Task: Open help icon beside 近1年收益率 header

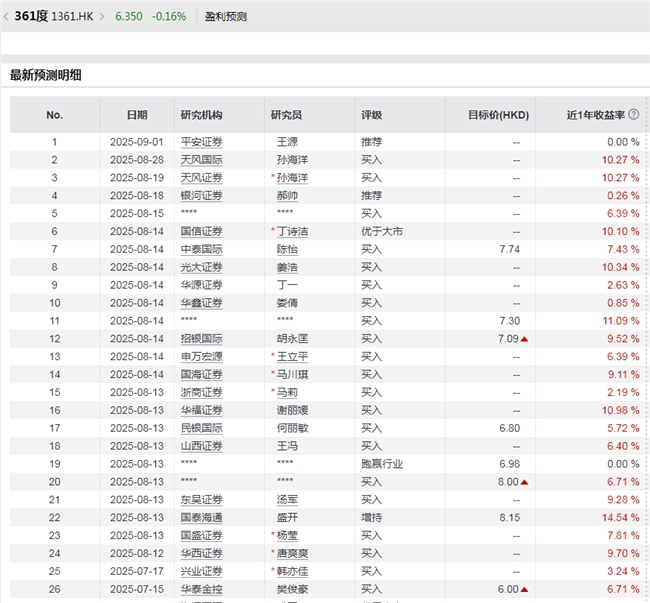Action: tap(633, 114)
